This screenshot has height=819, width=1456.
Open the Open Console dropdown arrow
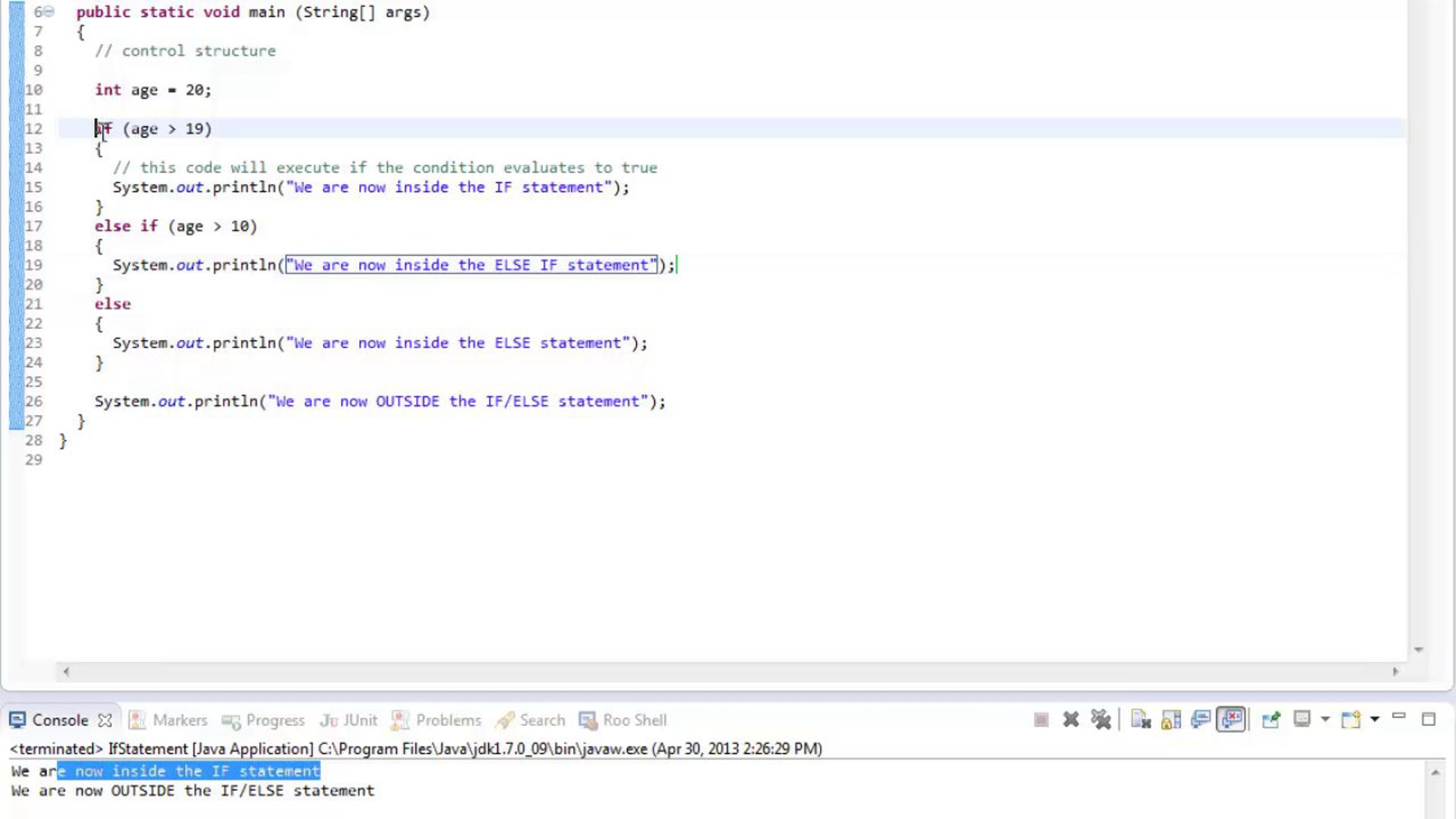[x=1375, y=720]
